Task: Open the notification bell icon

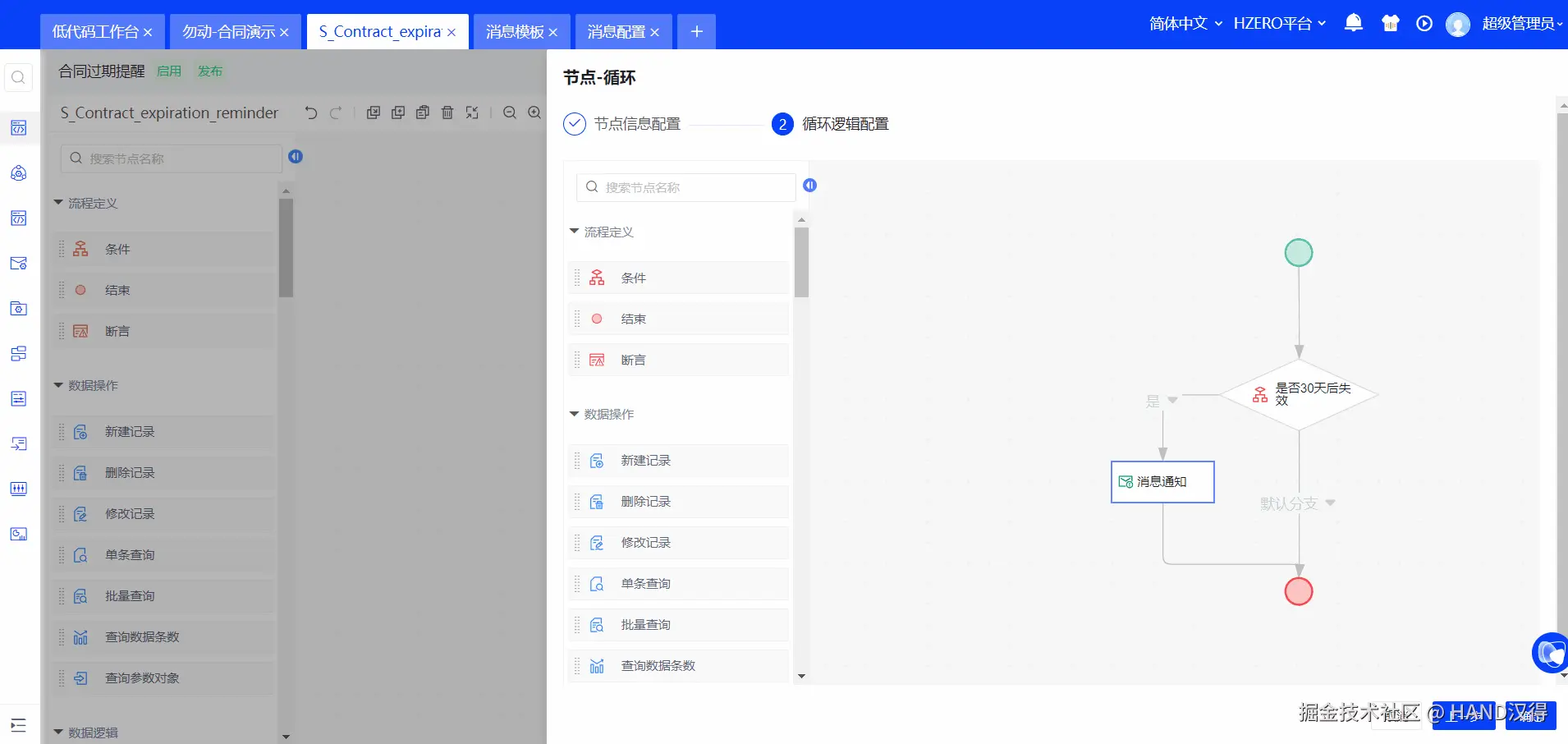Action: (x=1354, y=23)
